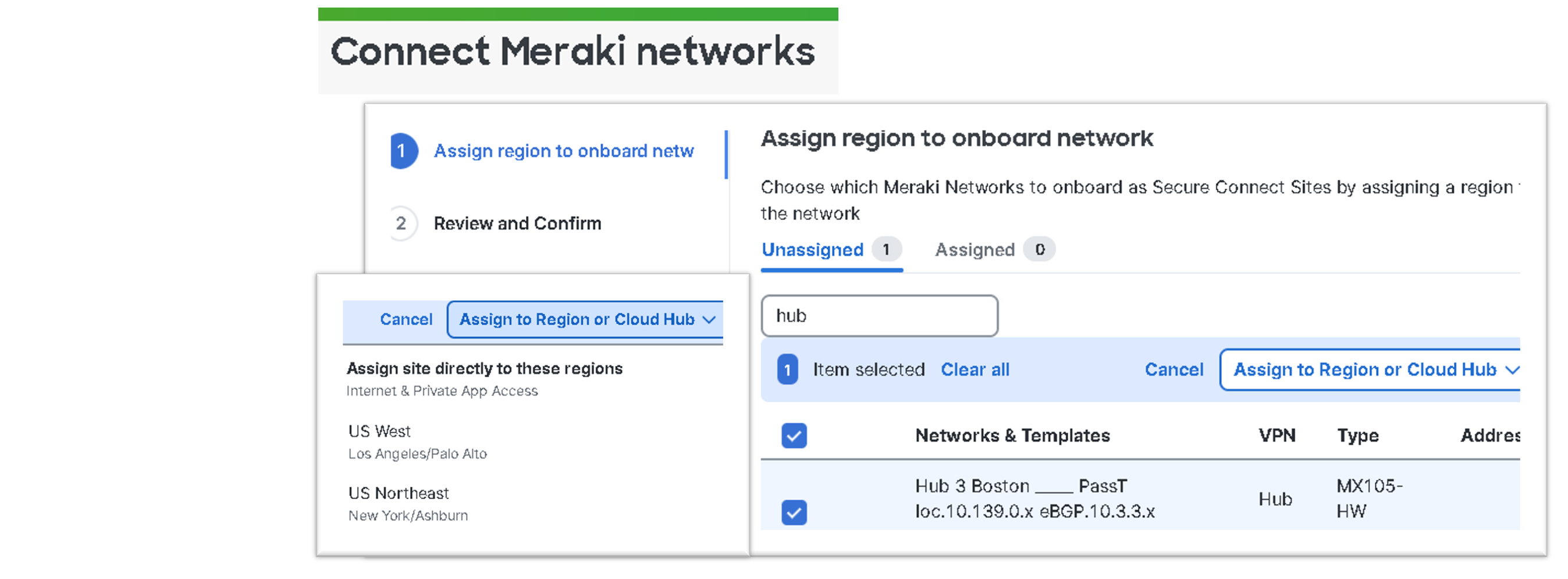1568x579 pixels.
Task: Click the step 1 number circle icon
Action: (x=403, y=150)
